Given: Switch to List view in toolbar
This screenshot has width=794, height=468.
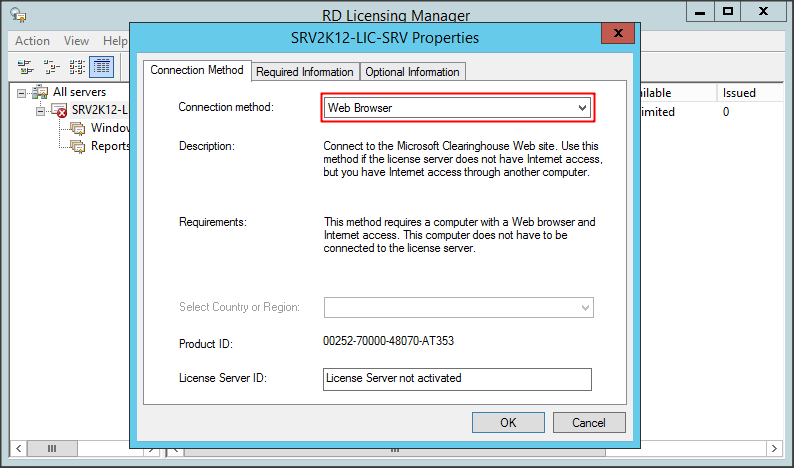Looking at the screenshot, I should point(75,67).
